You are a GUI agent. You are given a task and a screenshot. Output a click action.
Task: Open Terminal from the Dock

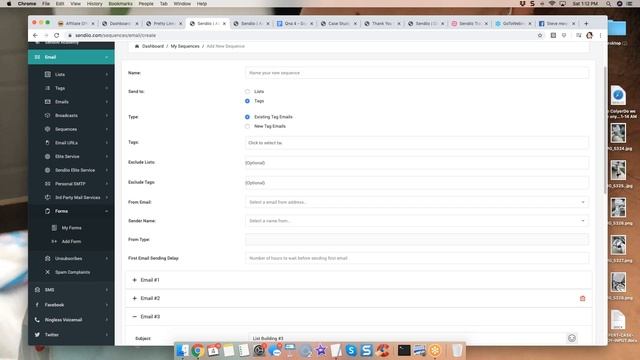(404, 350)
